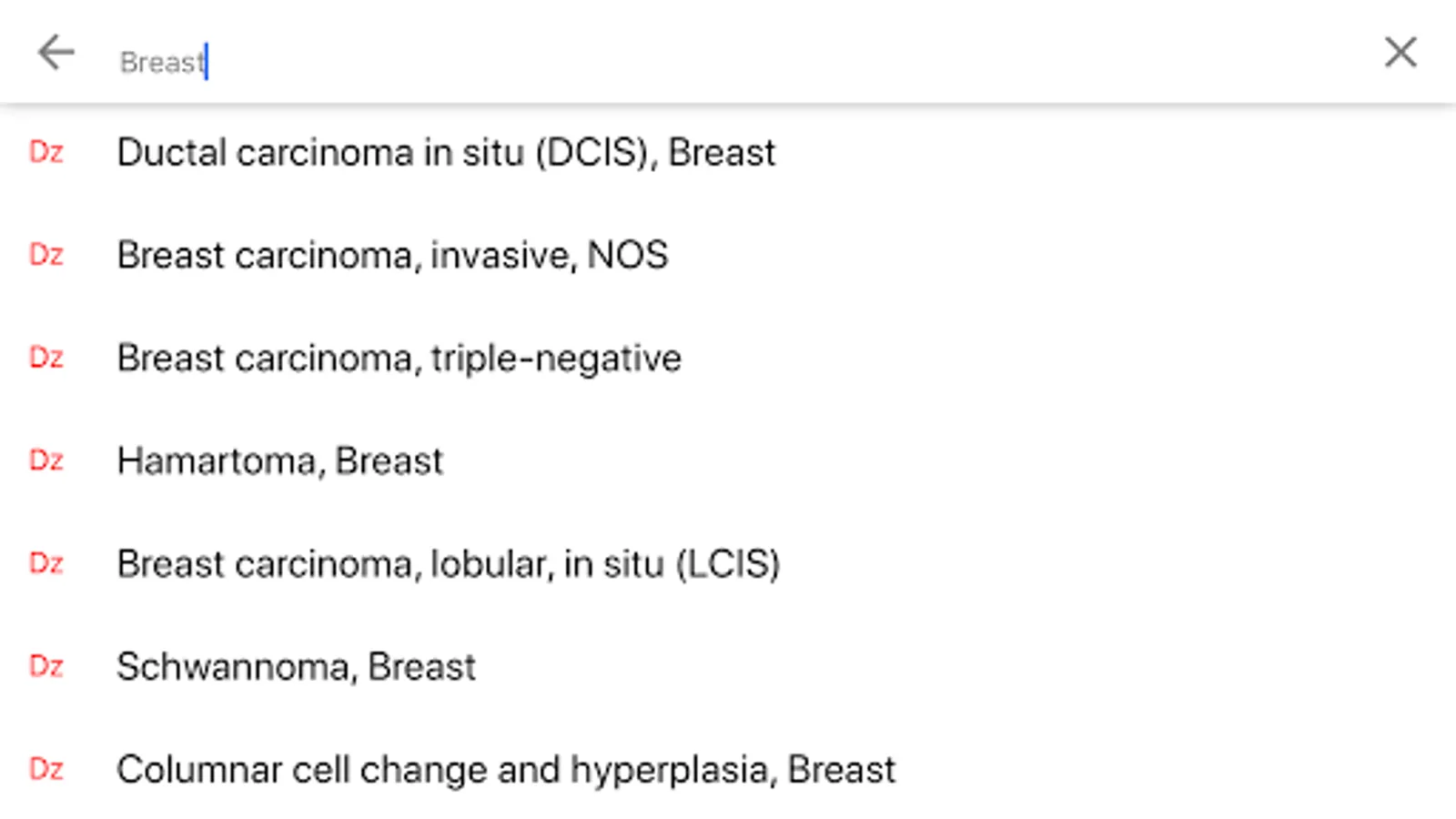
Task: Click blank area of the triple-negative row
Action: 1001,359
